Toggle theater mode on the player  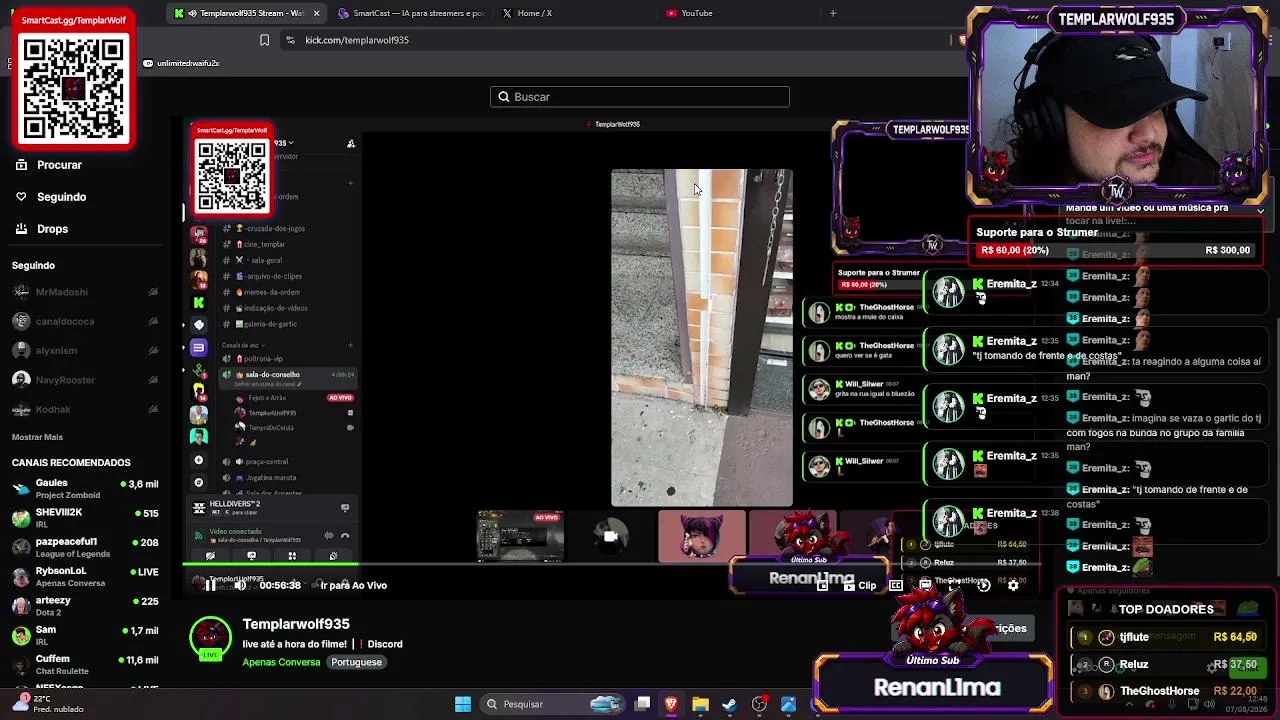[x=926, y=585]
